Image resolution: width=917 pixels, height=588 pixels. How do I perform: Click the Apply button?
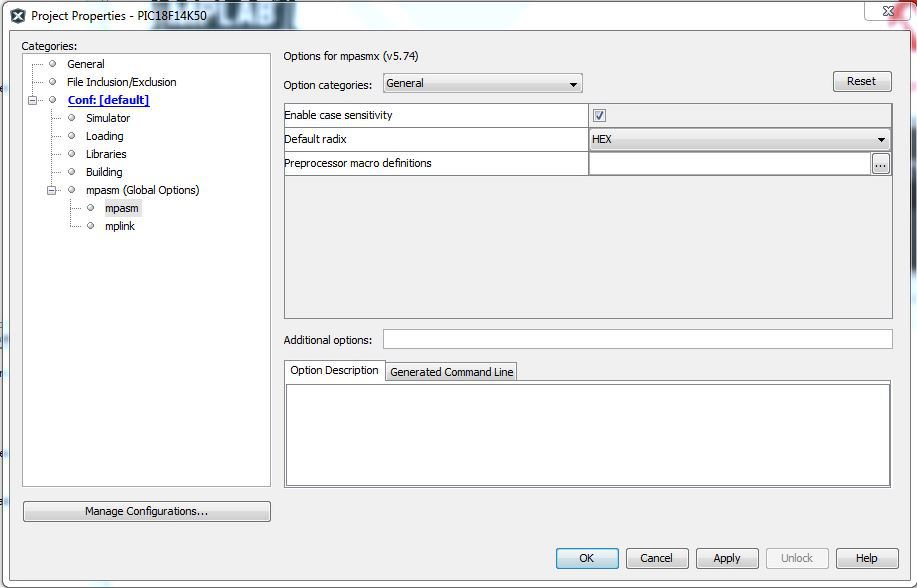point(727,558)
